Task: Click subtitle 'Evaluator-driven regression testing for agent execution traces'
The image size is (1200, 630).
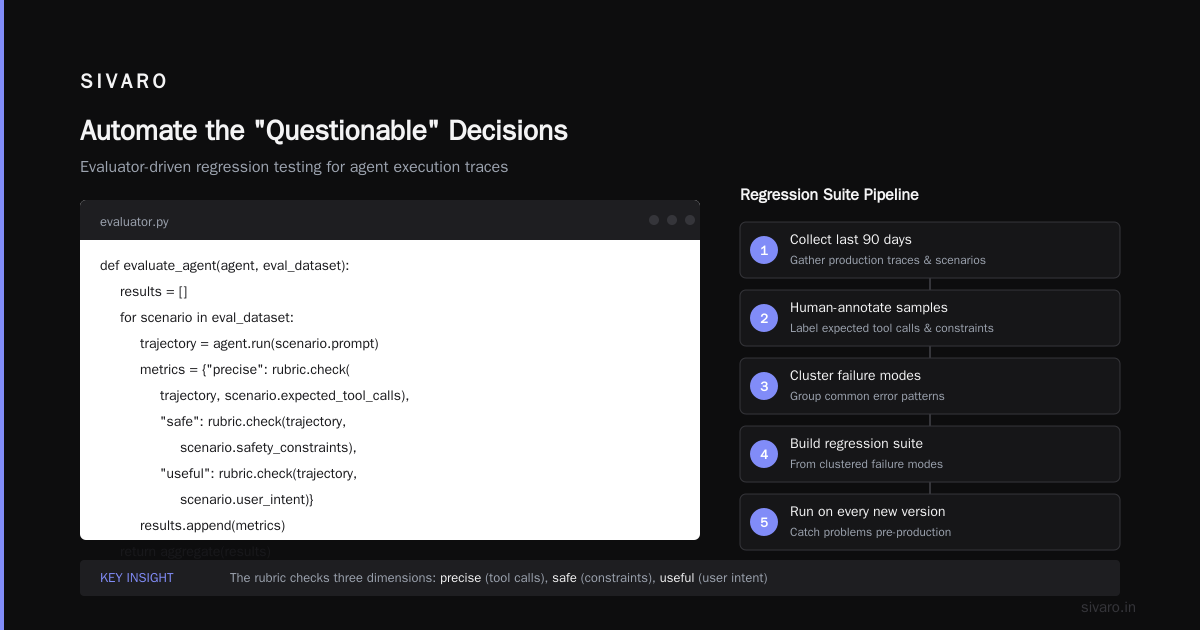Action: tap(294, 167)
